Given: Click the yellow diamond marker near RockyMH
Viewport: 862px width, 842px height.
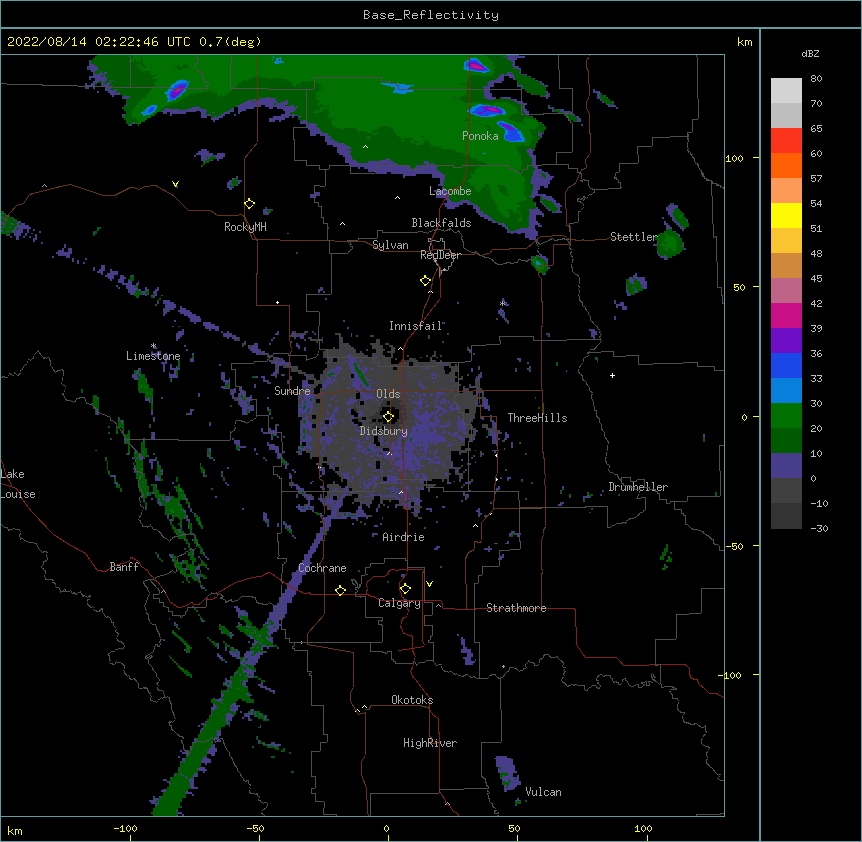Looking at the screenshot, I should pyautogui.click(x=250, y=204).
